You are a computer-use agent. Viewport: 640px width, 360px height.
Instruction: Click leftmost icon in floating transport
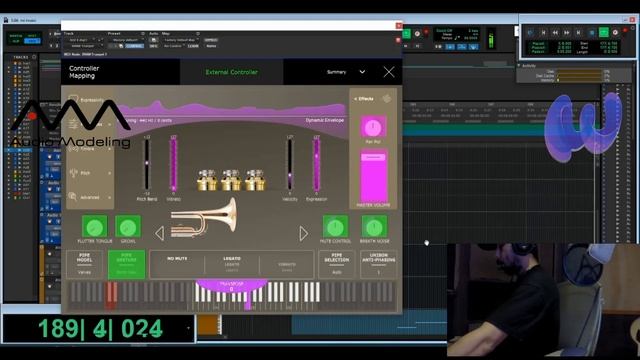click(530, 32)
